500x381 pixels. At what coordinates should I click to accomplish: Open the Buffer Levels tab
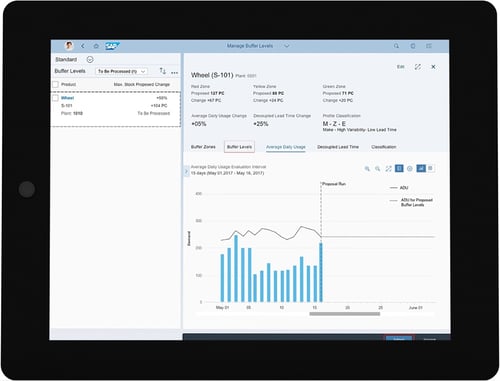coord(239,147)
